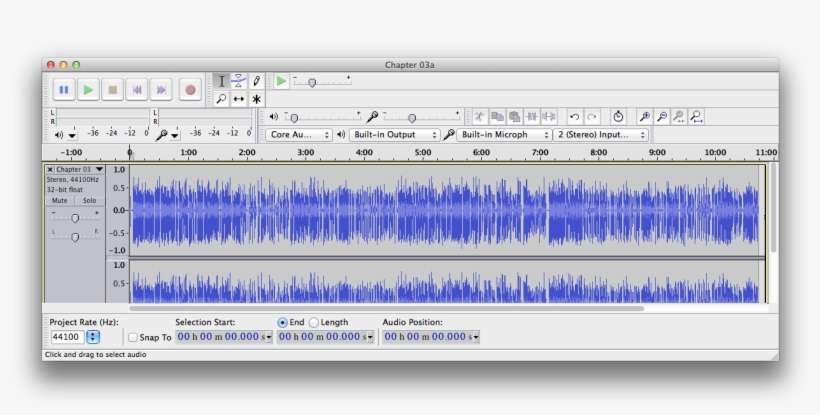Select the End radio button

click(x=282, y=322)
